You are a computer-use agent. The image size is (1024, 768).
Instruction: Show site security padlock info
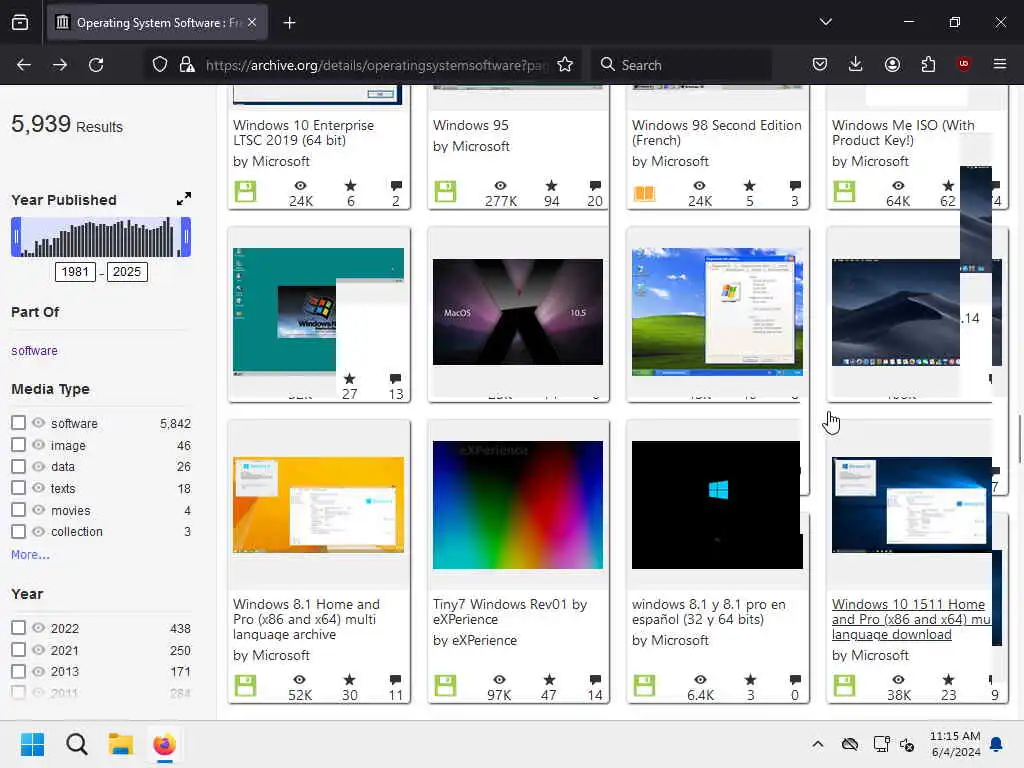[x=187, y=65]
